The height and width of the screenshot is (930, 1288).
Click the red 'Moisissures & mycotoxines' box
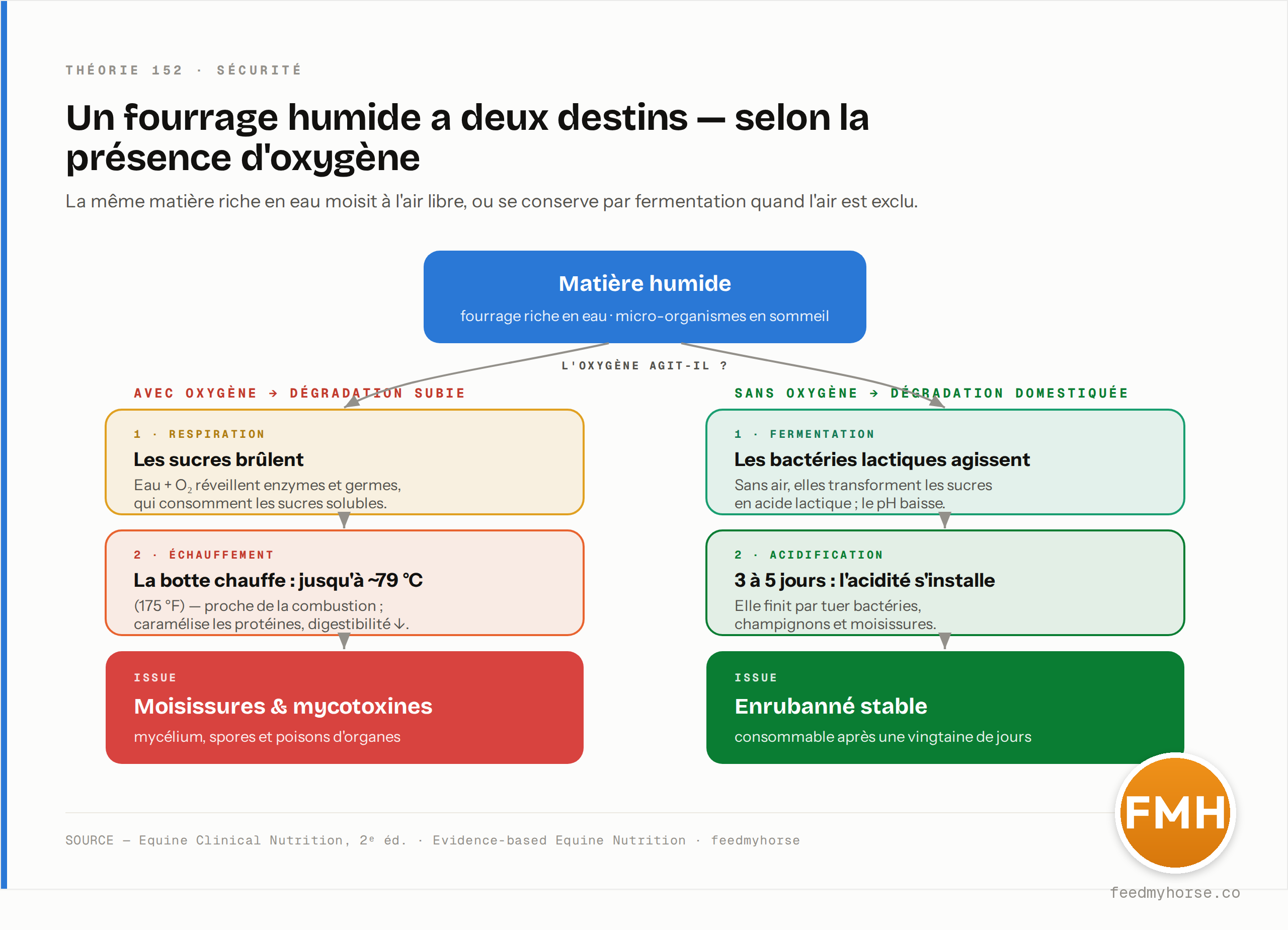[344, 707]
